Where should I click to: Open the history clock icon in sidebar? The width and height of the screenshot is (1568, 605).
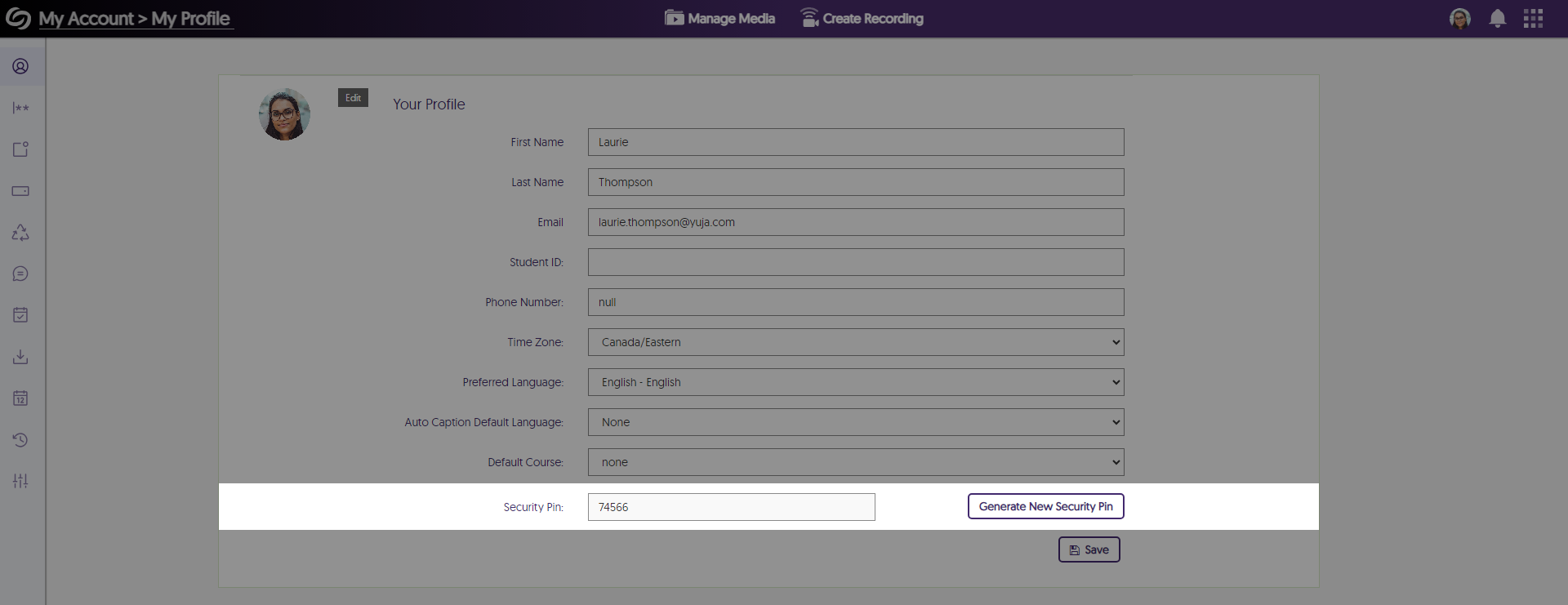pos(20,440)
